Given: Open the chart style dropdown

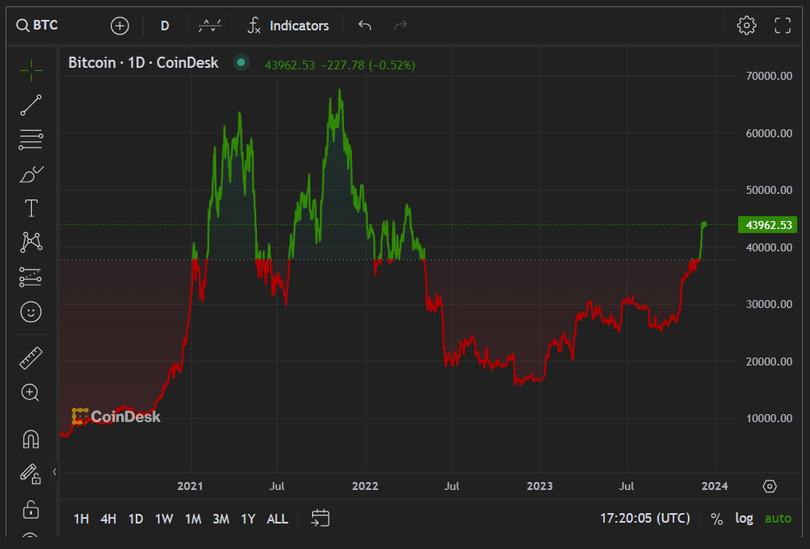Looking at the screenshot, I should pyautogui.click(x=210, y=25).
